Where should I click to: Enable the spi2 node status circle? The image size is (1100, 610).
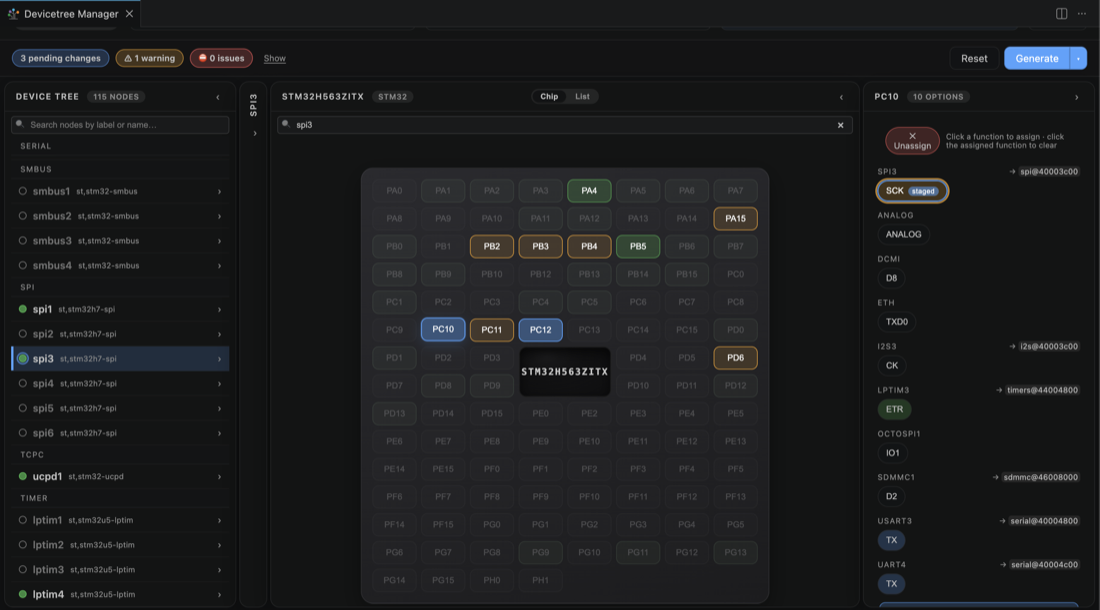tap(23, 334)
